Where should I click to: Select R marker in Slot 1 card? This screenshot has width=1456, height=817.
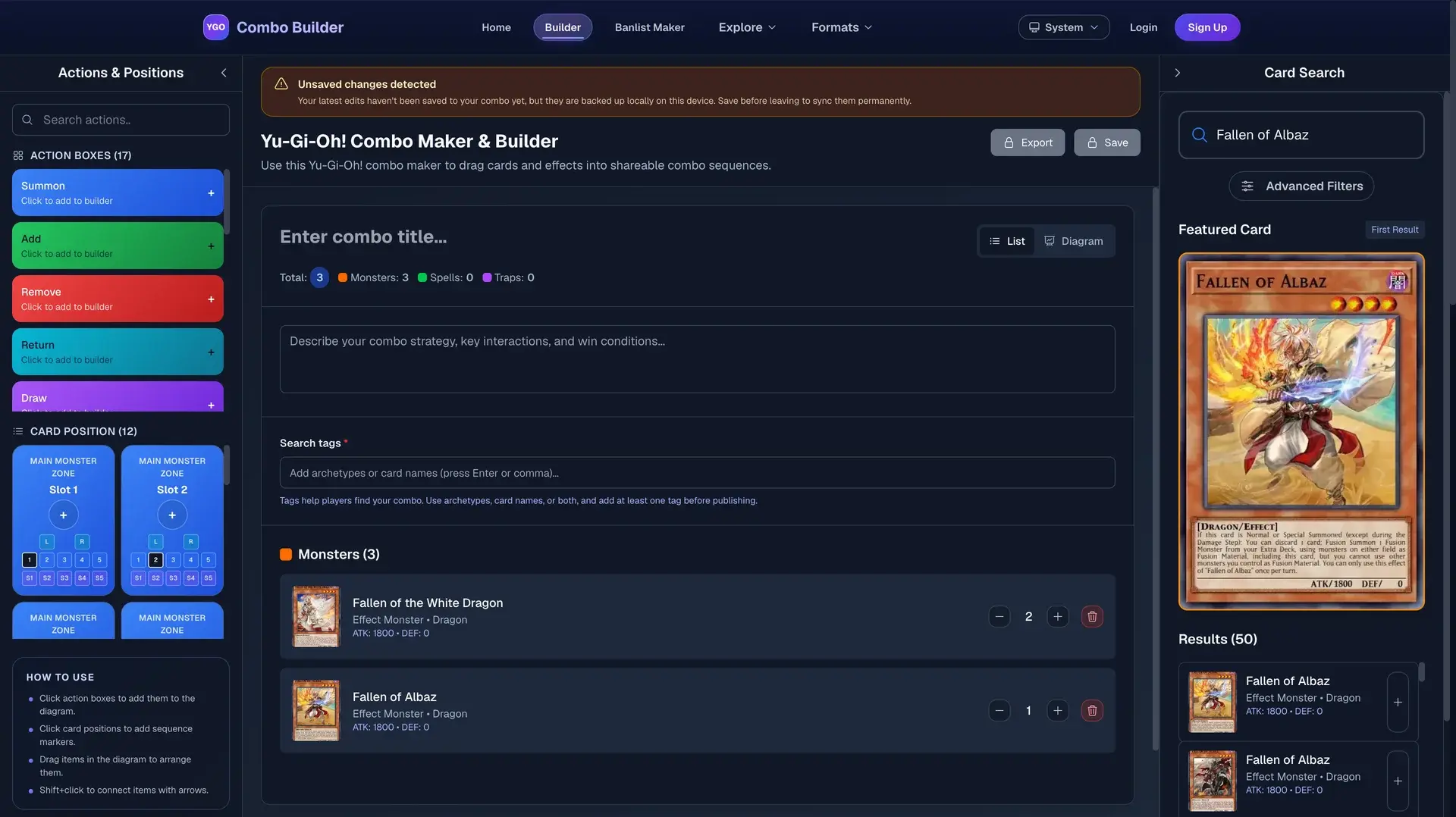coord(82,542)
